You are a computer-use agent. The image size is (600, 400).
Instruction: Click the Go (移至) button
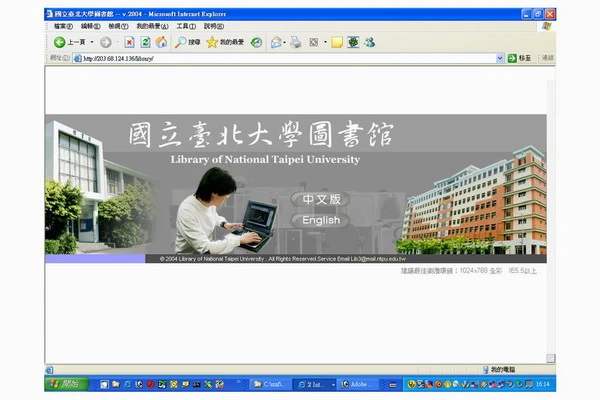click(x=519, y=58)
